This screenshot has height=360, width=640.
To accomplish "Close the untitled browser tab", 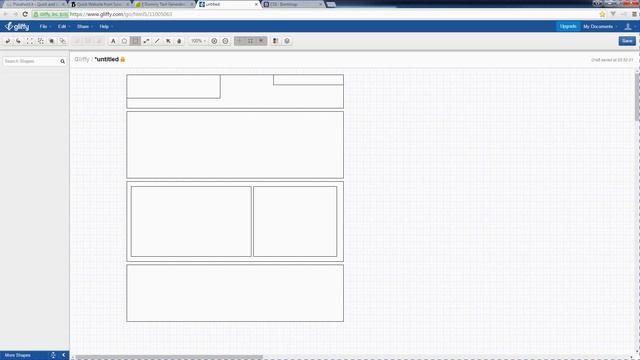I will [x=256, y=4].
